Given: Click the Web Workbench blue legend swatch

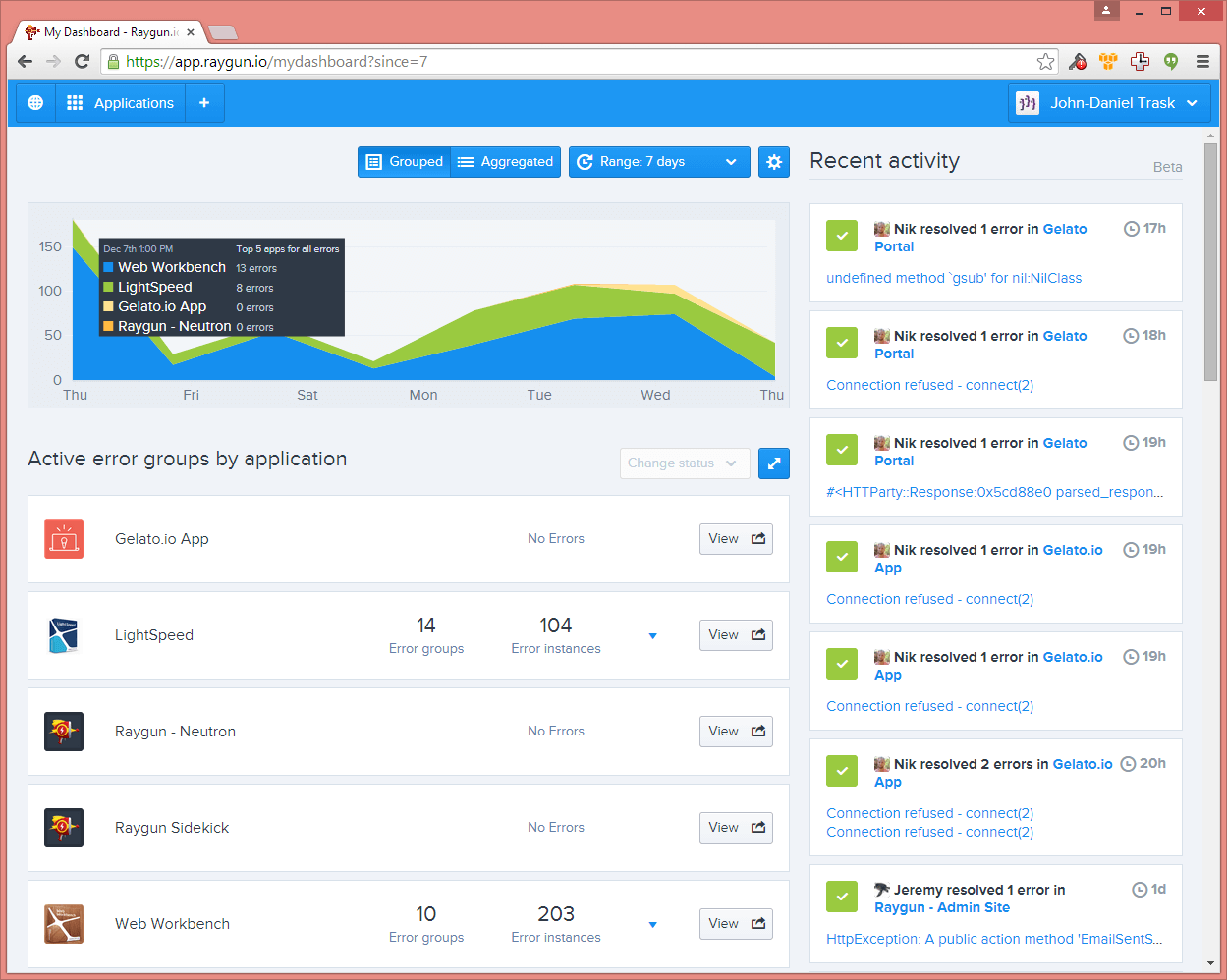Looking at the screenshot, I should [x=109, y=267].
